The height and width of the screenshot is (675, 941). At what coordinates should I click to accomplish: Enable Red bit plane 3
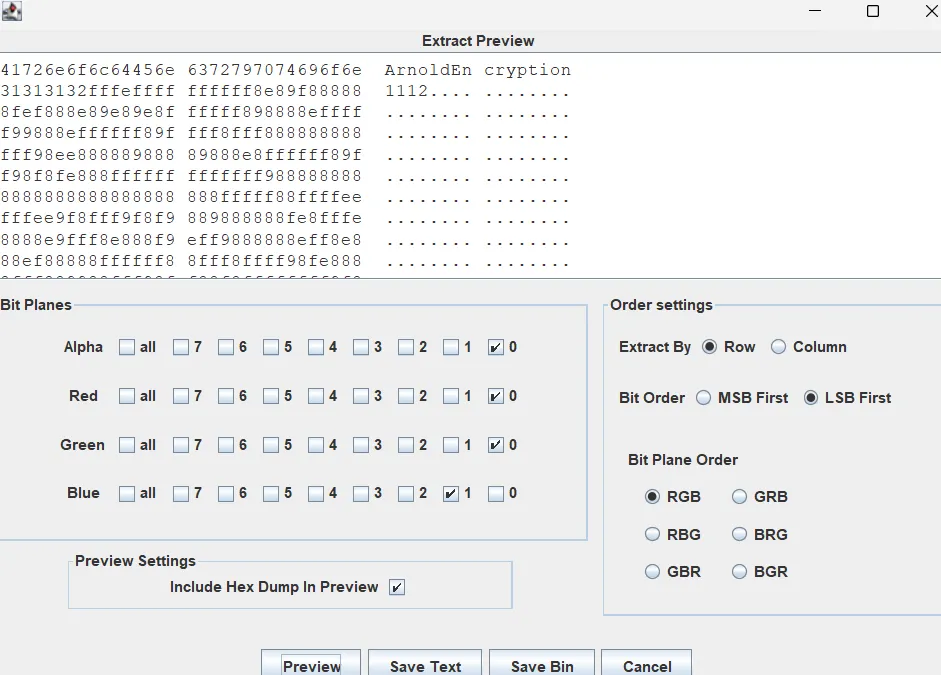361,396
